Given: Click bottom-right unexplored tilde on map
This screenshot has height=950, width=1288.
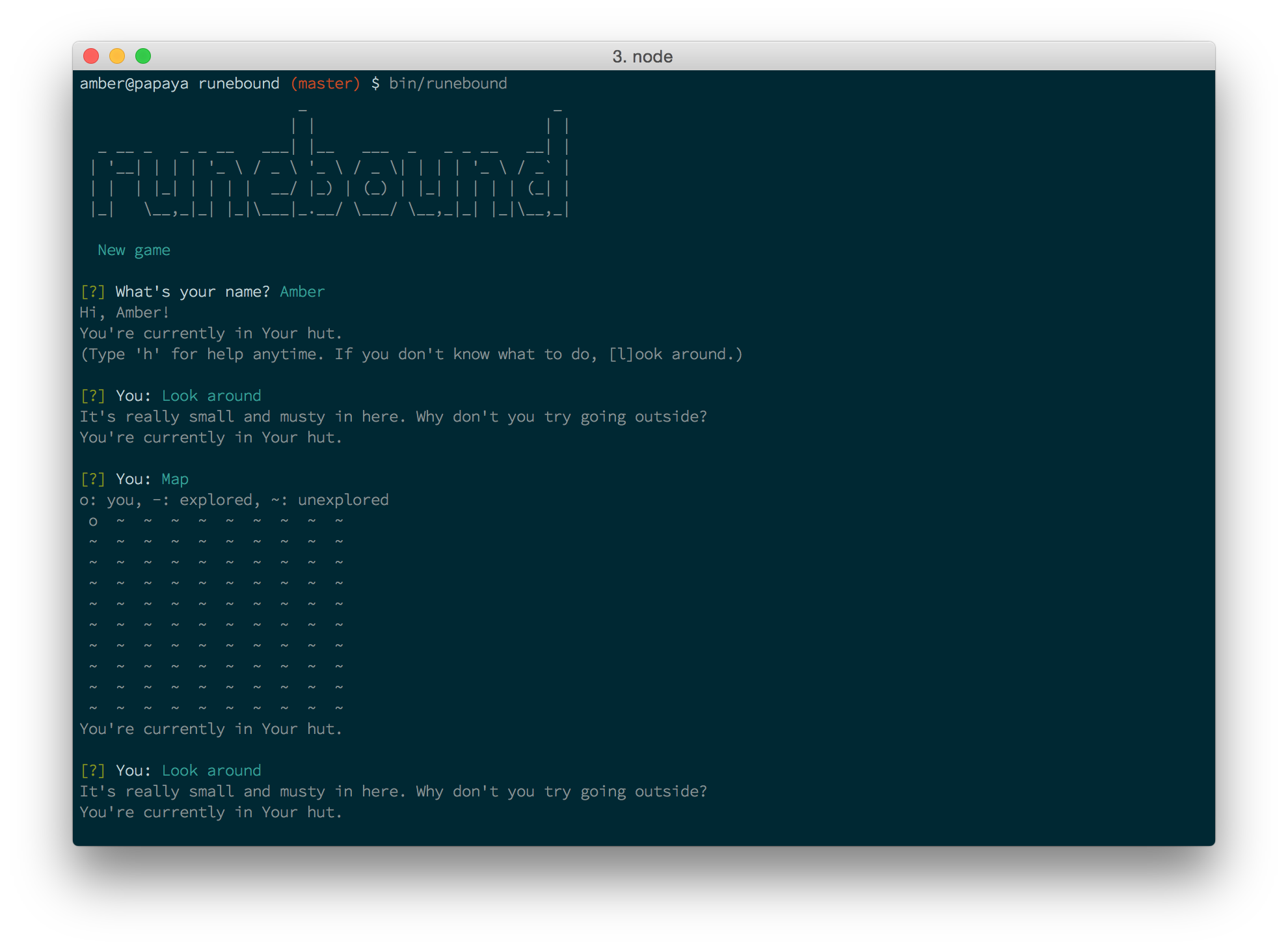Looking at the screenshot, I should coord(339,707).
